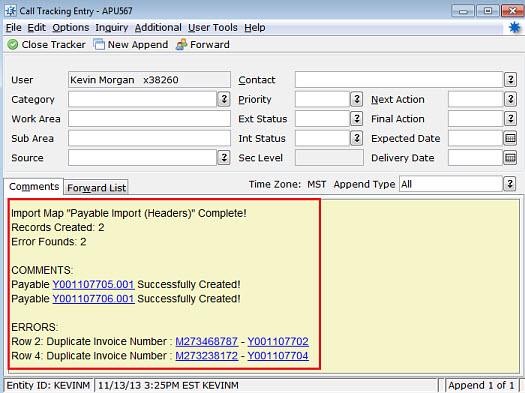Click the Final Action input field
Screen dimensions: 525x393
475,119
